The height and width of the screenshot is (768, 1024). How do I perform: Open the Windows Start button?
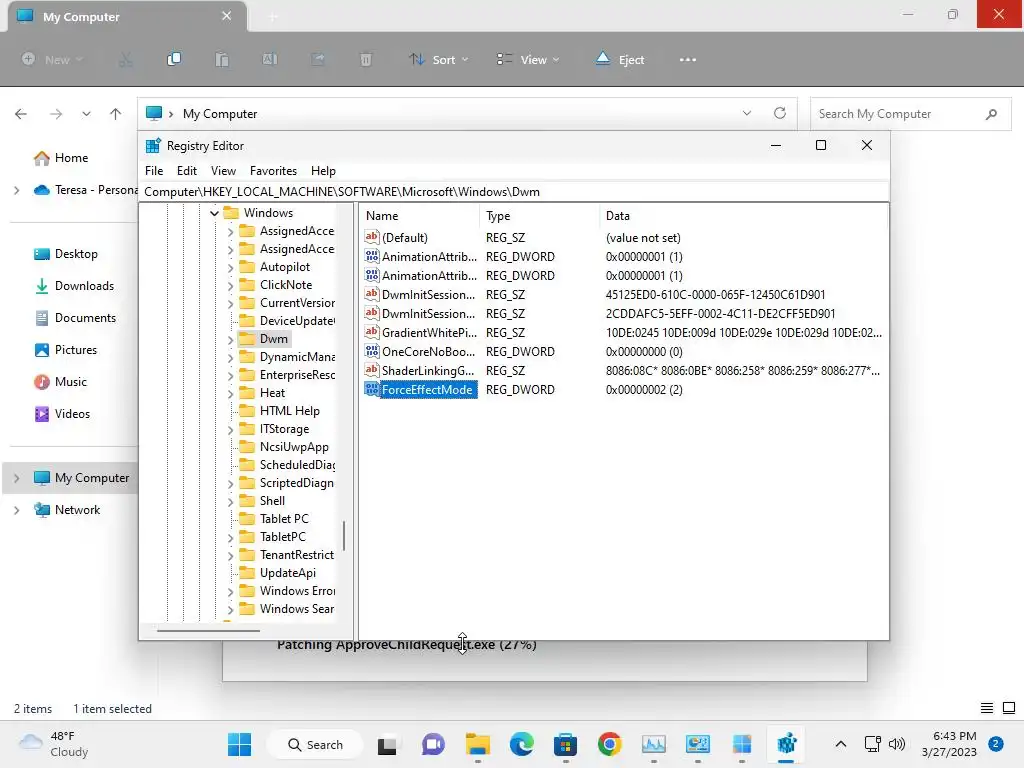(239, 744)
